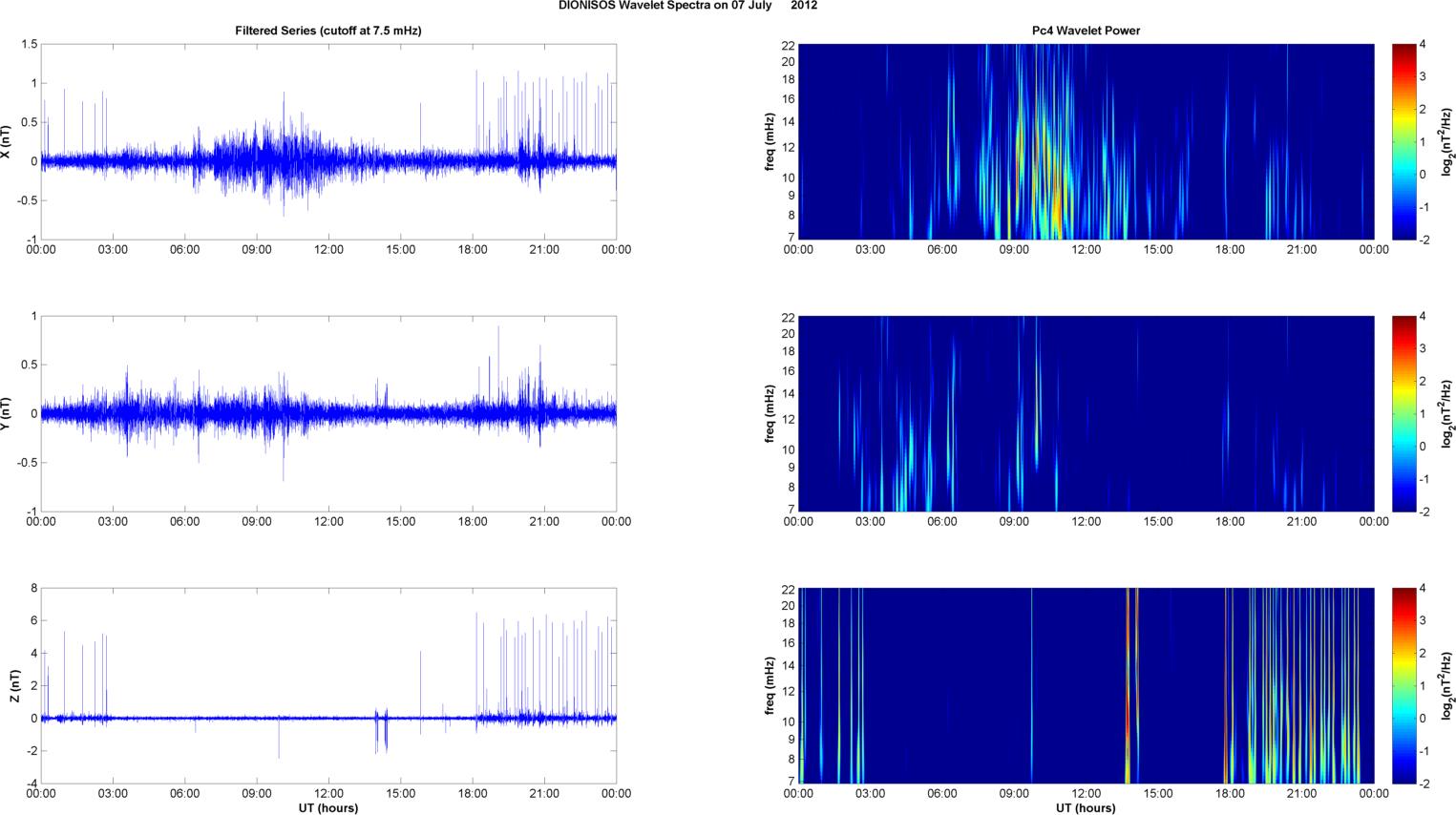Image resolution: width=1456 pixels, height=815 pixels.
Task: Click the "6" tick on the Z (nT) axis
Action: click(33, 621)
